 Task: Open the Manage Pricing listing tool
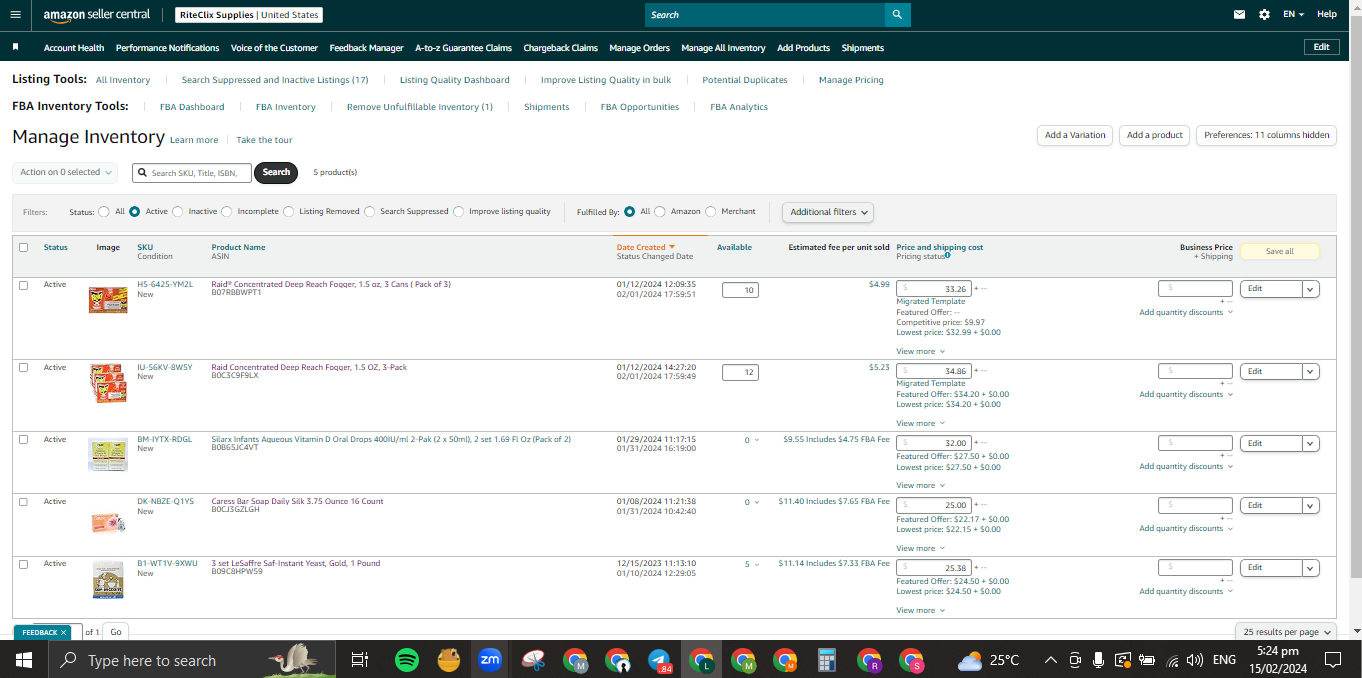coord(851,80)
